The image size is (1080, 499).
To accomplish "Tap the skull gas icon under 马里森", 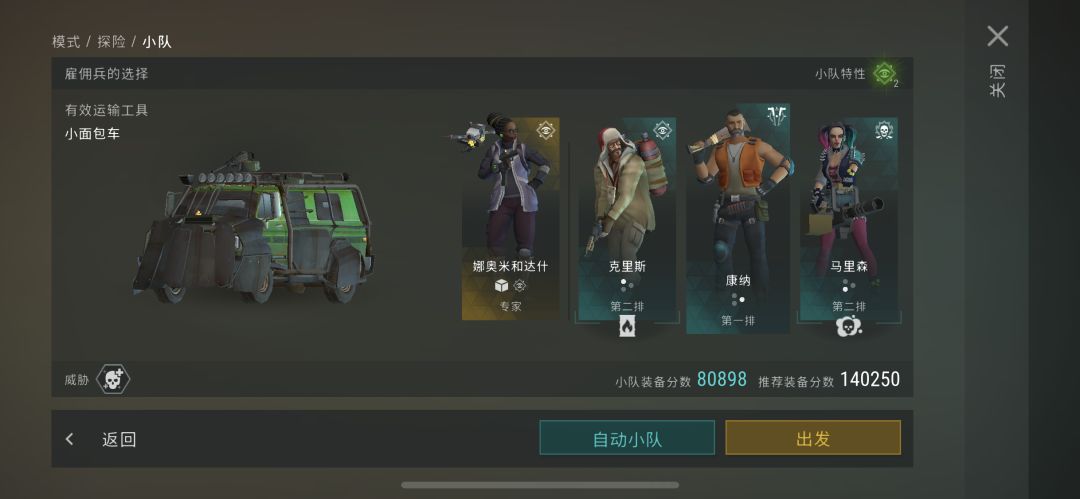I will click(849, 326).
